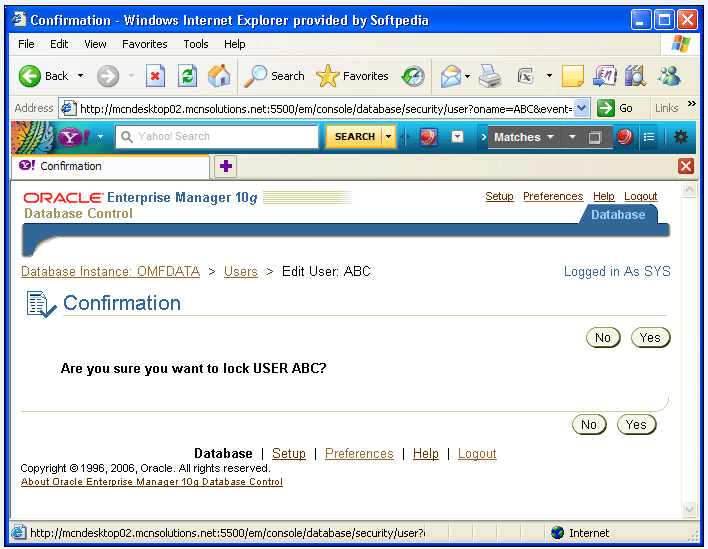708x549 pixels.
Task: Click the red cricket ball icon right of Matches
Action: (624, 137)
